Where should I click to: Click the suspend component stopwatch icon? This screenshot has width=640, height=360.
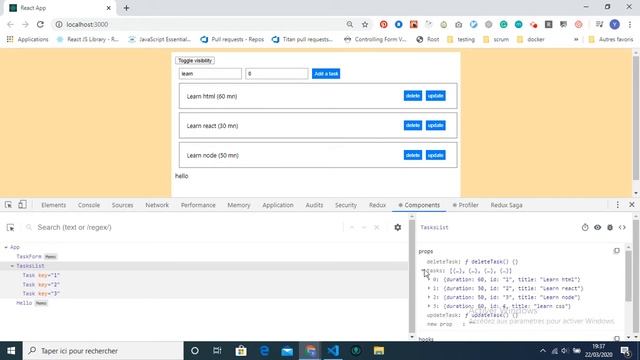pyautogui.click(x=585, y=227)
